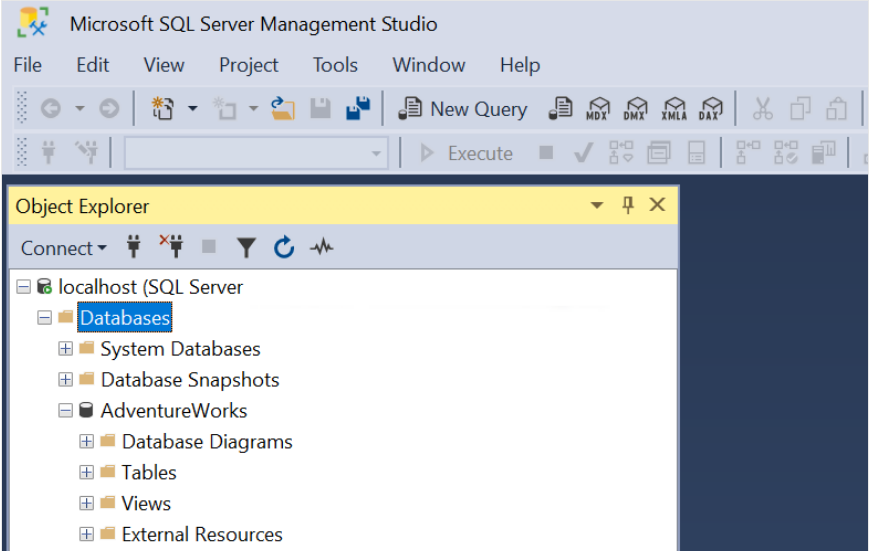This screenshot has height=551, width=870.
Task: Collapse the localhost server node
Action: [23, 287]
